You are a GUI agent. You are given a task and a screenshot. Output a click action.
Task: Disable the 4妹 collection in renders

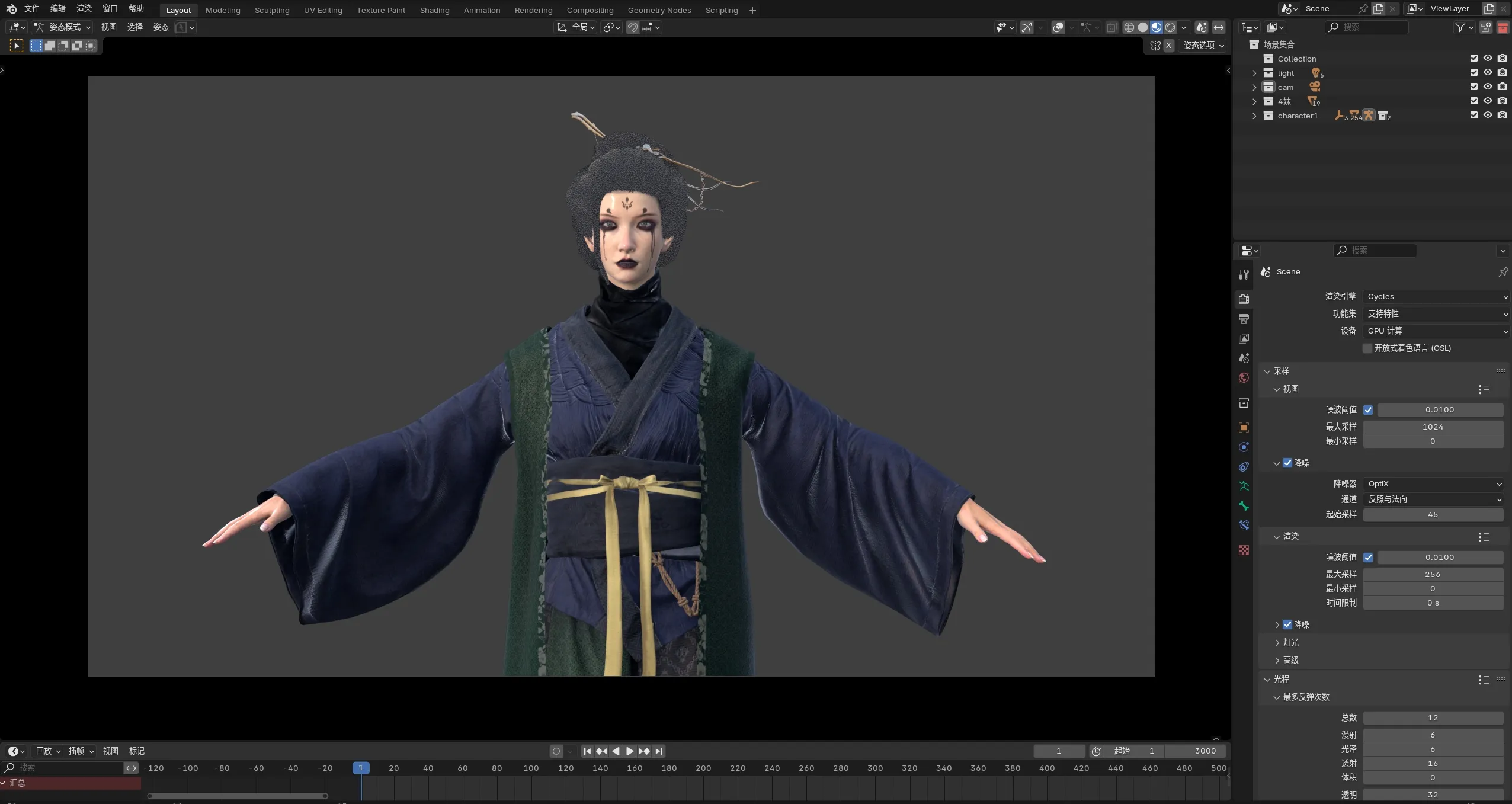point(1502,101)
